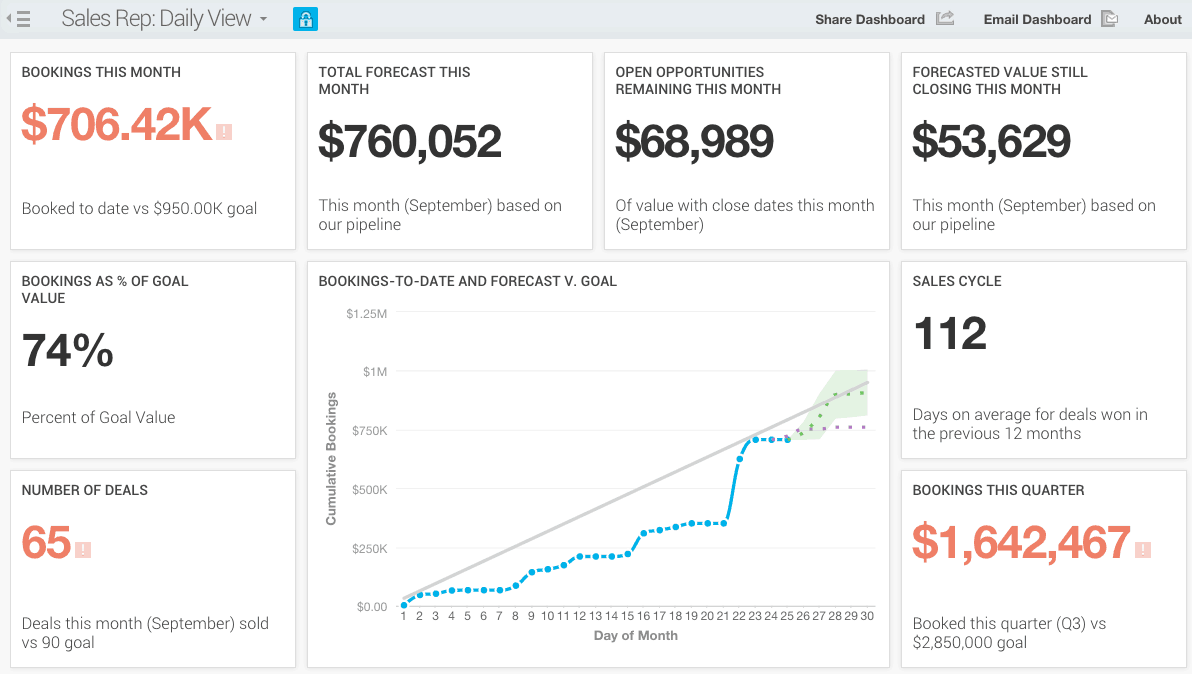Click the Email Dashboard link
Viewport: 1192px width, 674px height.
click(1037, 19)
